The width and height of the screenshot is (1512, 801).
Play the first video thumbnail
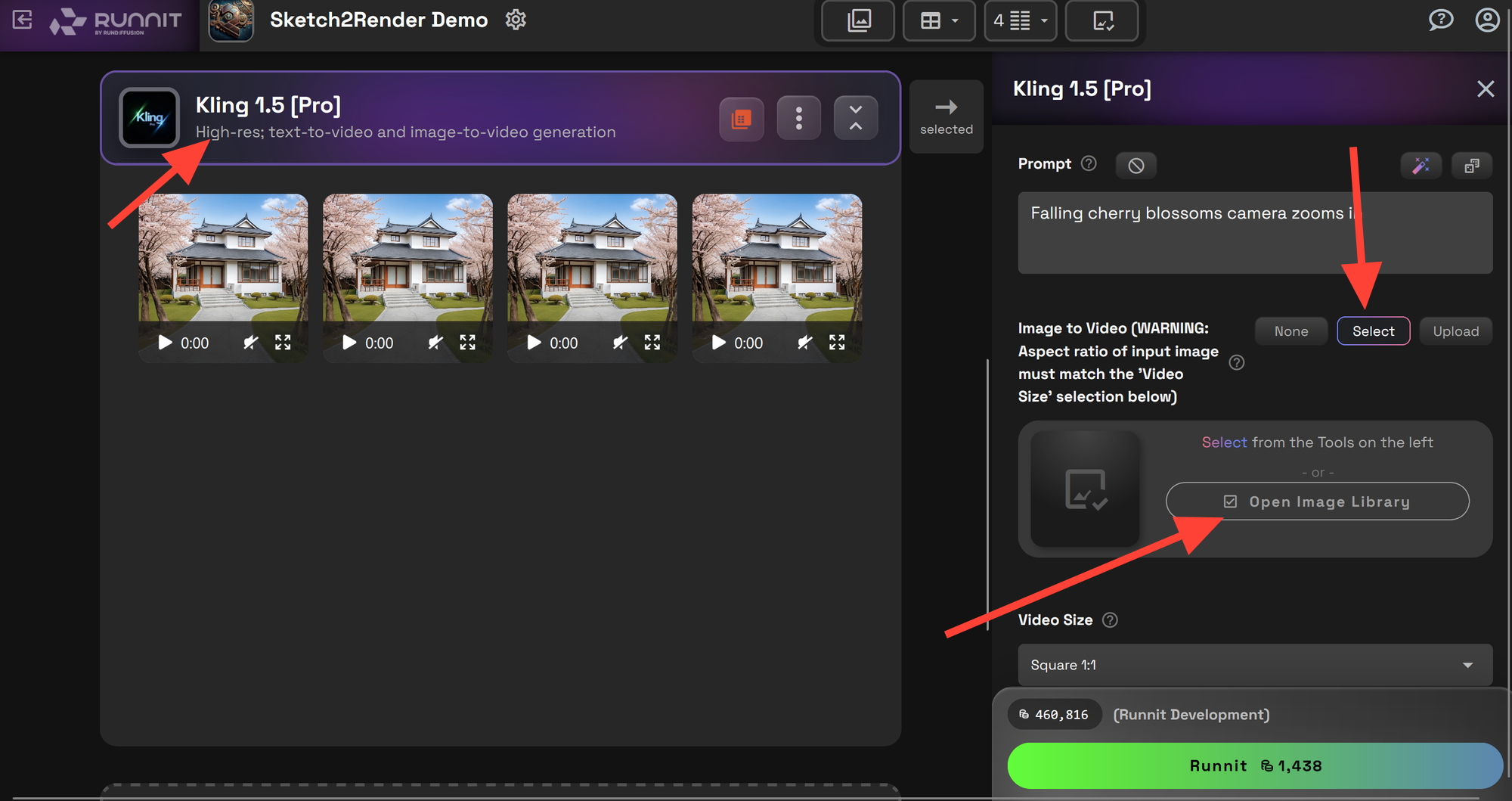[165, 343]
